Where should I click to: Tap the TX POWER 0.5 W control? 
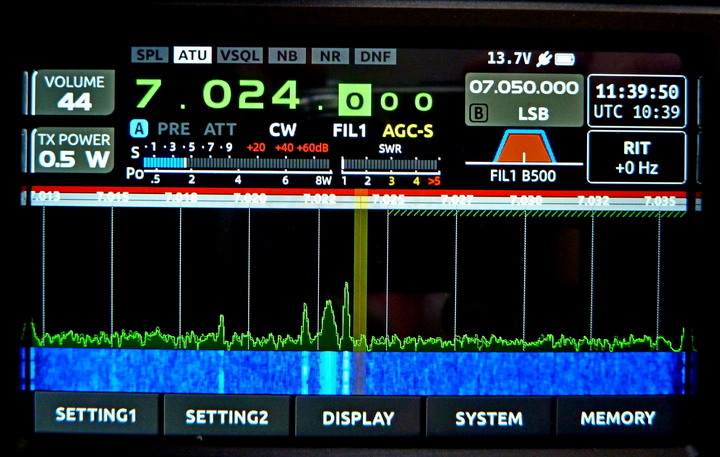pyautogui.click(x=74, y=150)
